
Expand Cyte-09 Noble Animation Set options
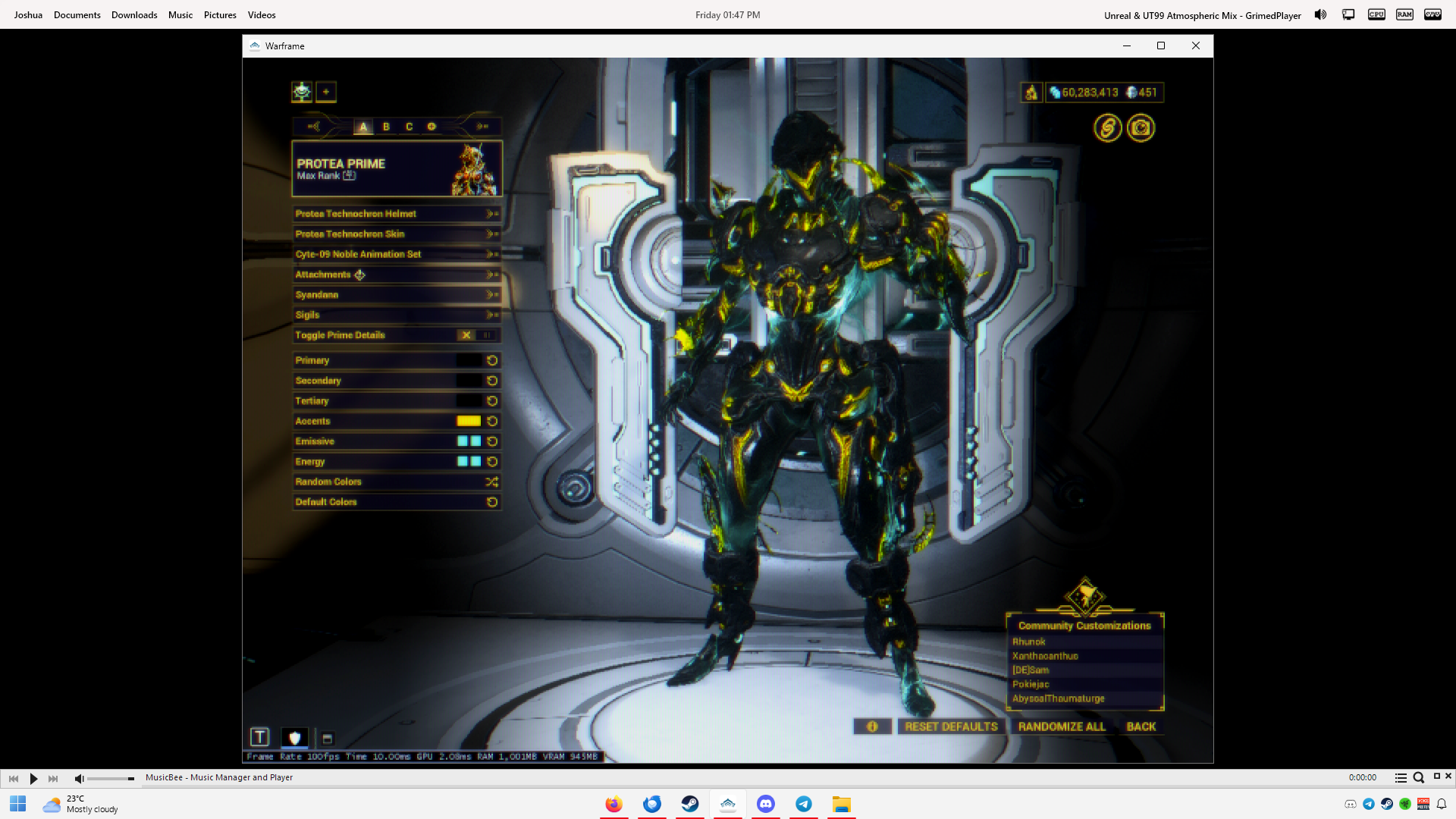[x=397, y=254]
